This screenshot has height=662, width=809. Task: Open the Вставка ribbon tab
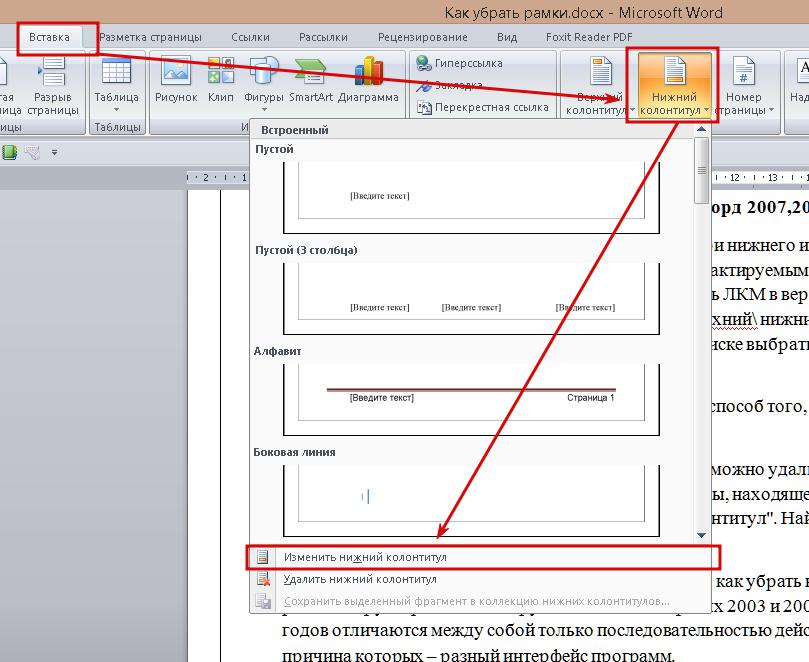pos(50,38)
